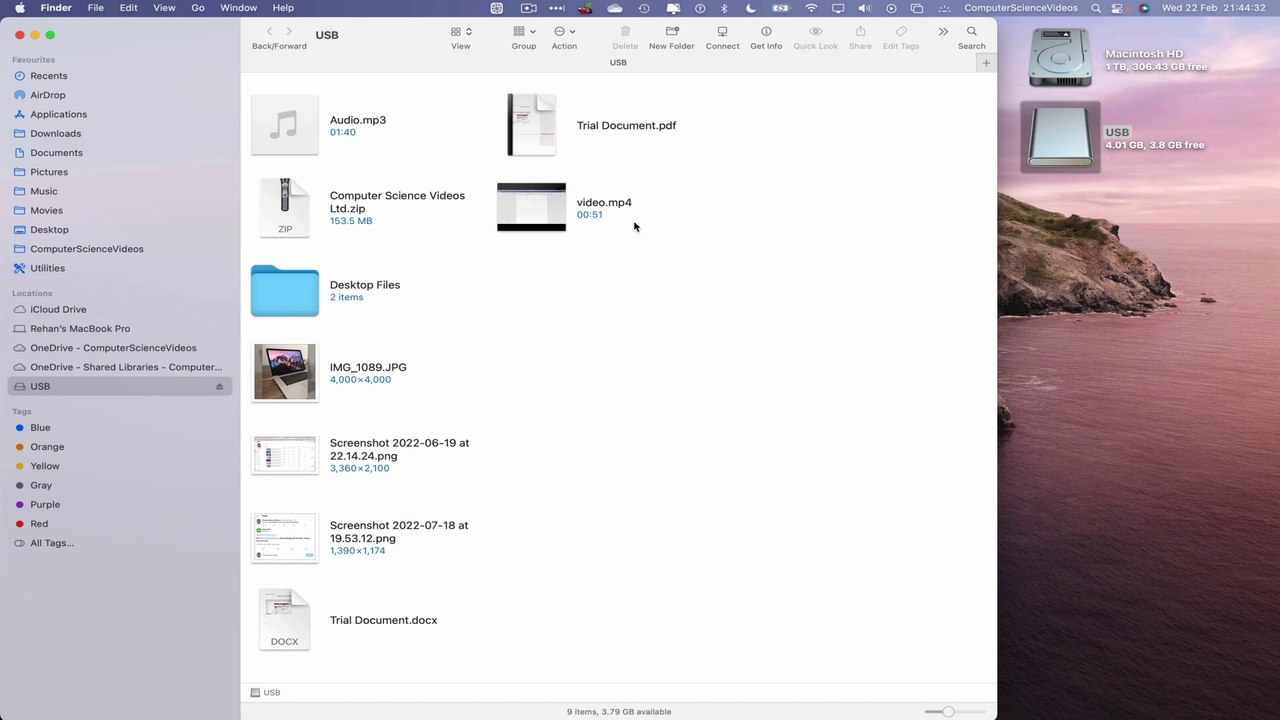Open Wi-Fi status in menu bar
Screen dimensions: 1280x720
pyautogui.click(x=811, y=8)
